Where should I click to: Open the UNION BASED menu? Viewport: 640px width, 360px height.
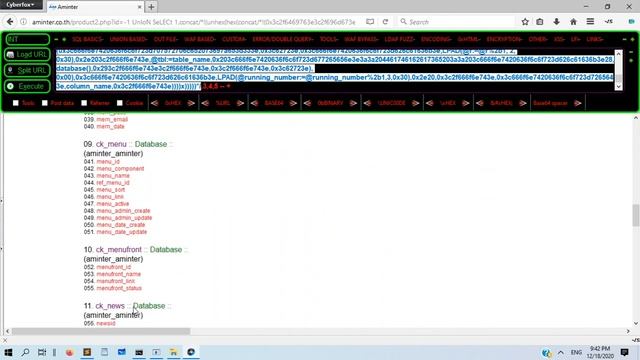click(129, 39)
